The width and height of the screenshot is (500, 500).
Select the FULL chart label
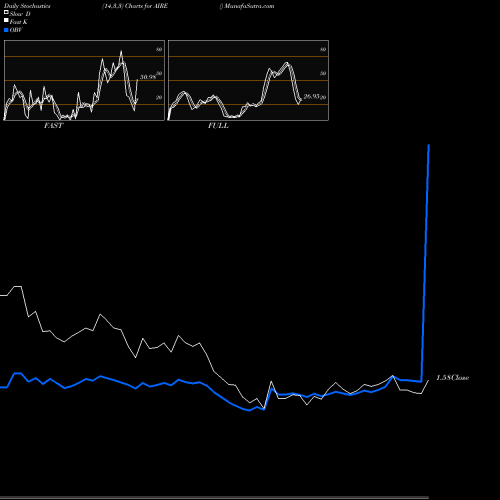(x=218, y=126)
